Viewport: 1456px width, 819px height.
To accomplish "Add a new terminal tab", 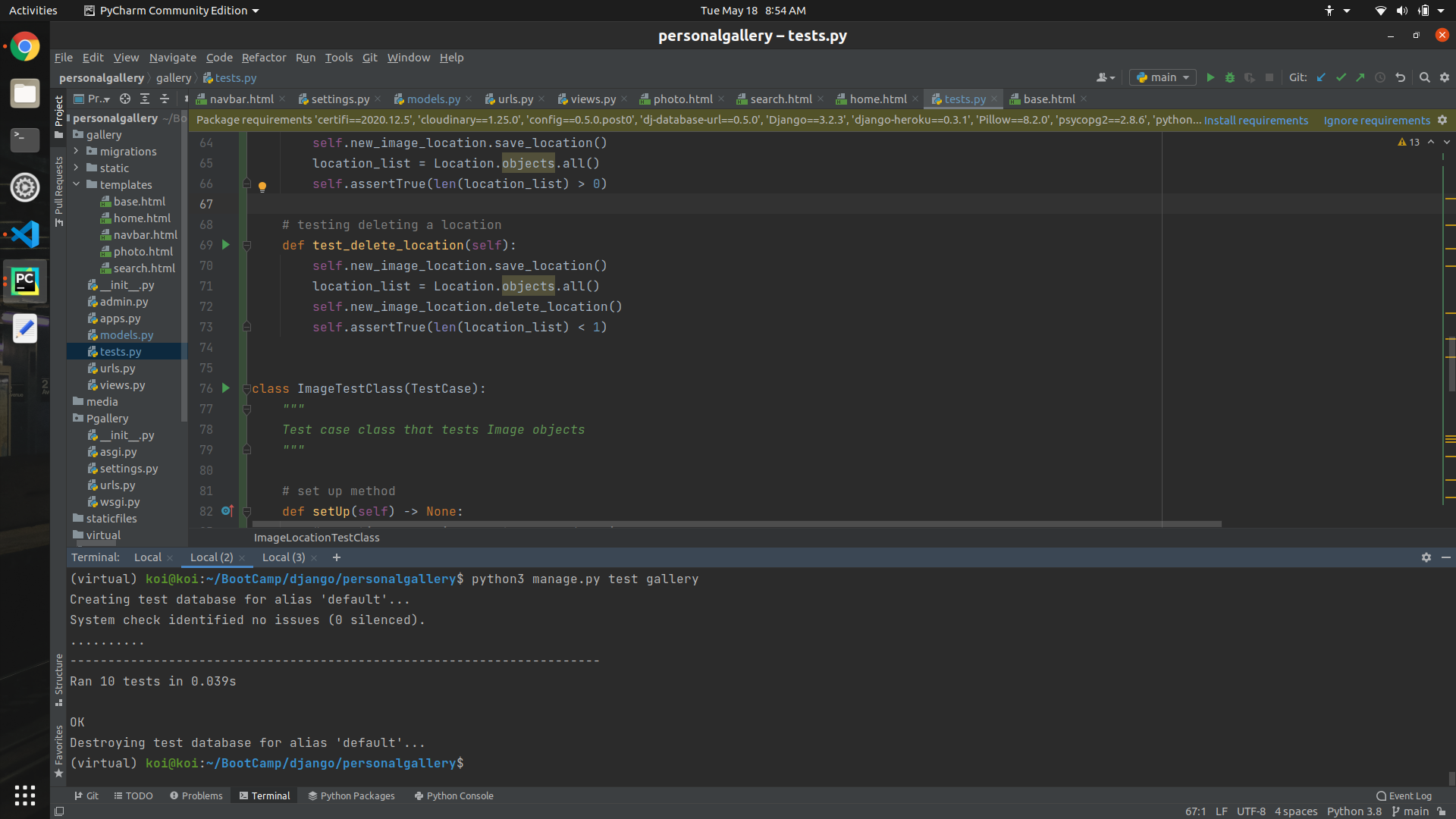I will click(x=337, y=557).
